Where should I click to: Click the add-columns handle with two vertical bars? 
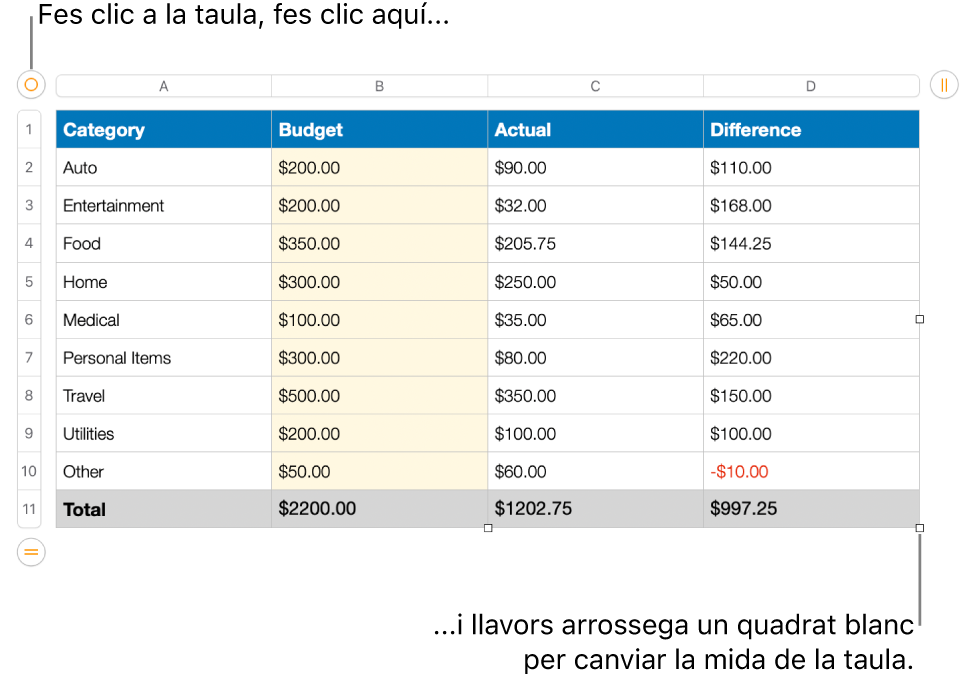(944, 85)
